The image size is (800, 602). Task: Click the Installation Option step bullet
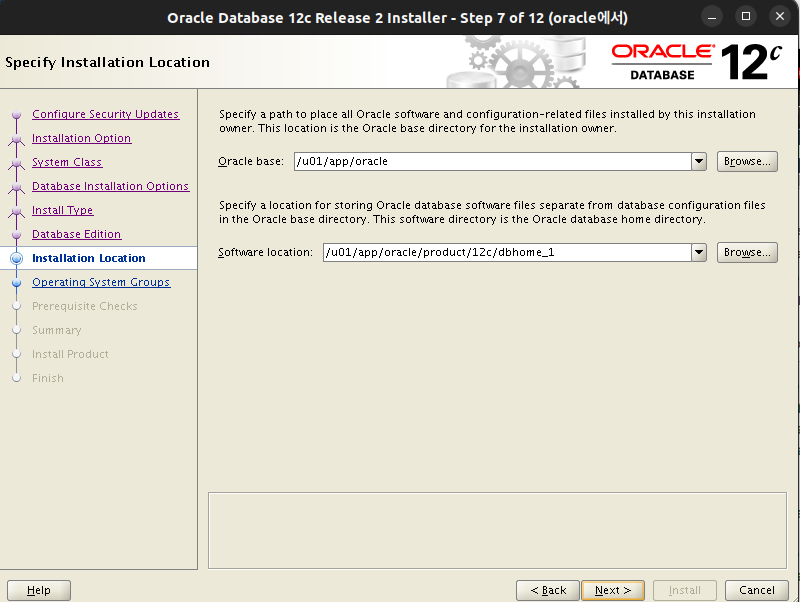[x=16, y=138]
